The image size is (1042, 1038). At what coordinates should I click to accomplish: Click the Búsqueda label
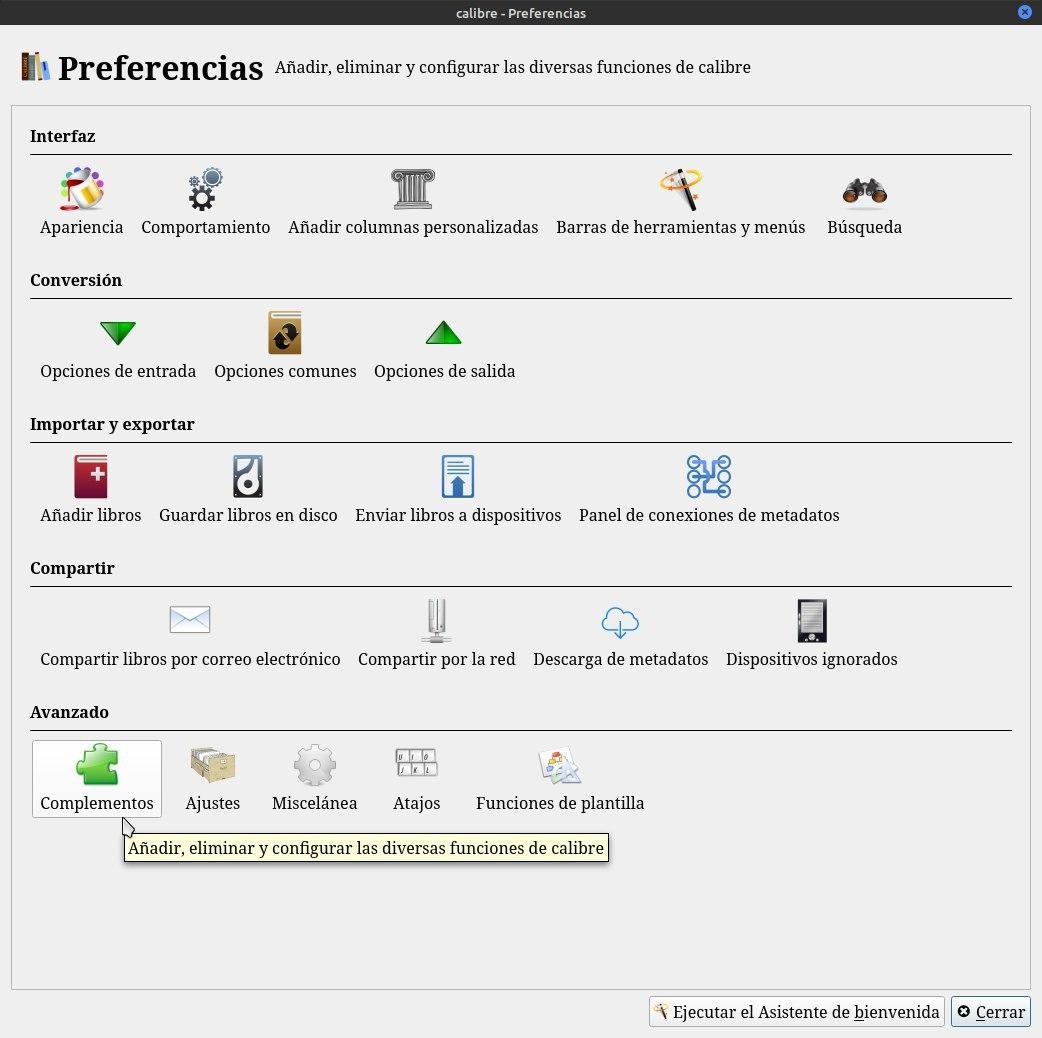[x=865, y=227]
